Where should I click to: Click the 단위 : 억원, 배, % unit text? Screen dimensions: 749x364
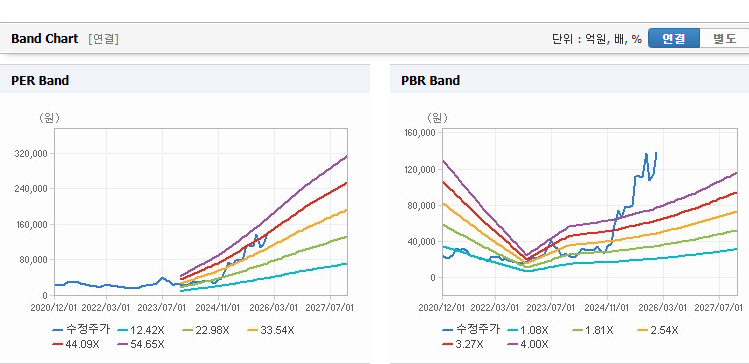pyautogui.click(x=597, y=39)
